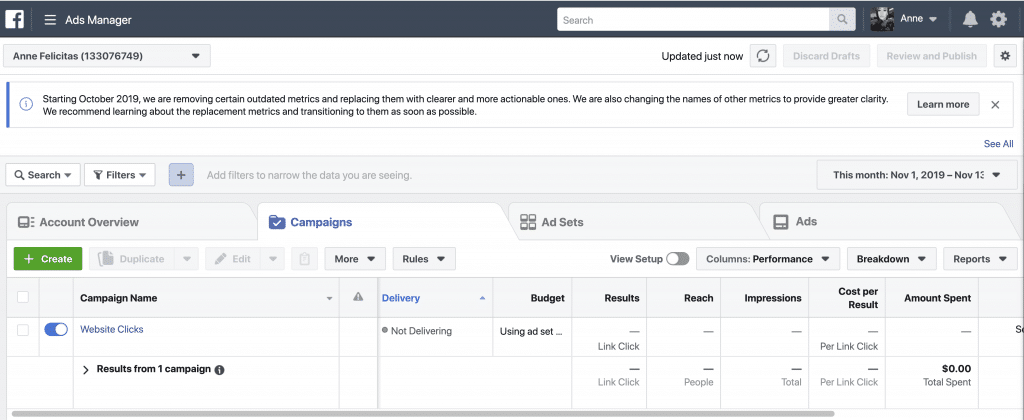Click the Ads Manager title
The height and width of the screenshot is (420, 1024).
tap(99, 20)
